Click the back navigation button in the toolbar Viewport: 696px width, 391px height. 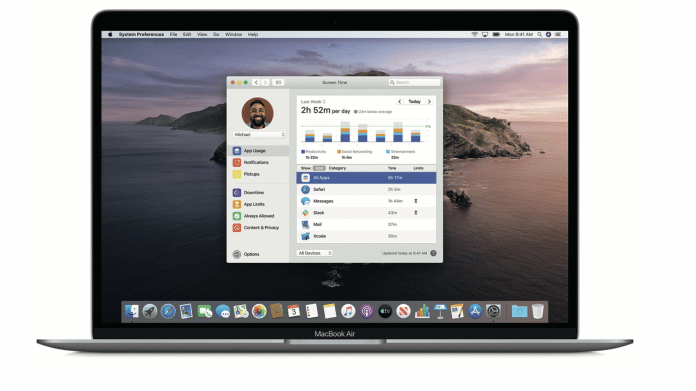click(x=256, y=83)
